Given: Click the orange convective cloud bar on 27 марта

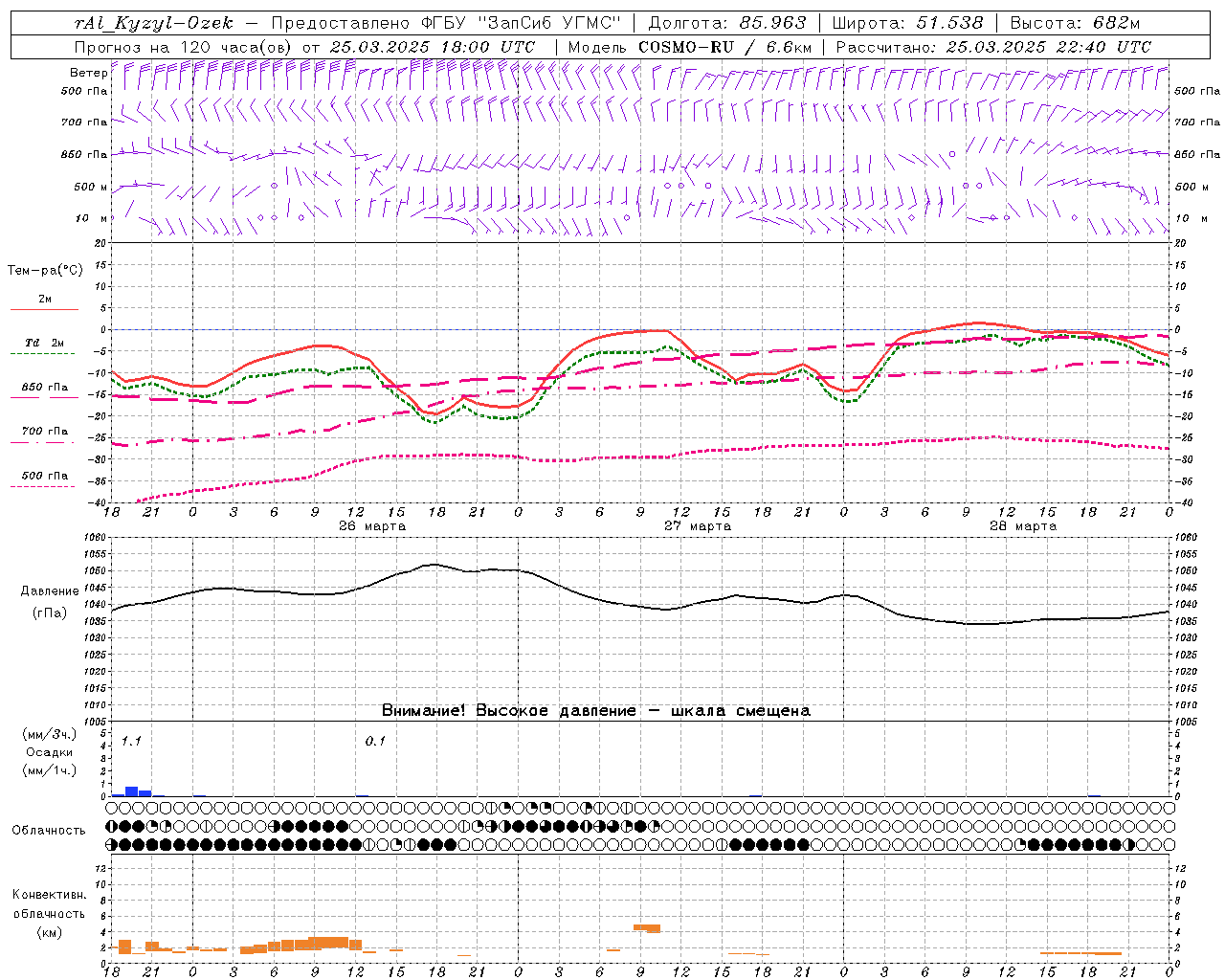Looking at the screenshot, I should [647, 928].
